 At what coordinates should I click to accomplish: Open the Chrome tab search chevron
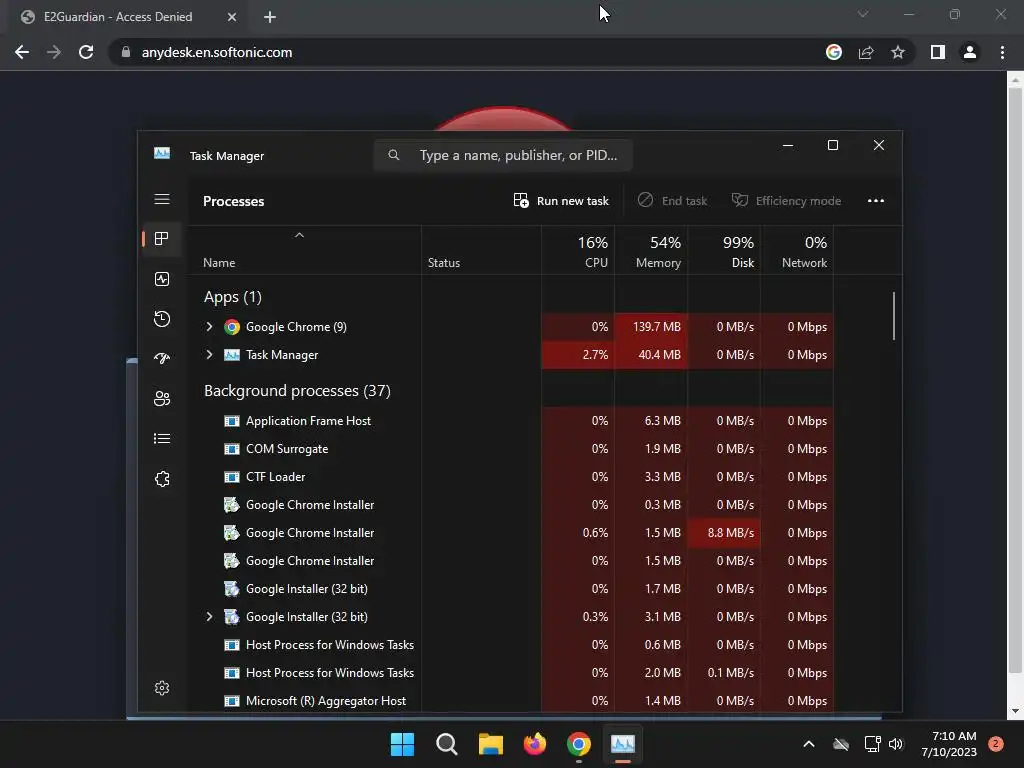[x=863, y=14]
